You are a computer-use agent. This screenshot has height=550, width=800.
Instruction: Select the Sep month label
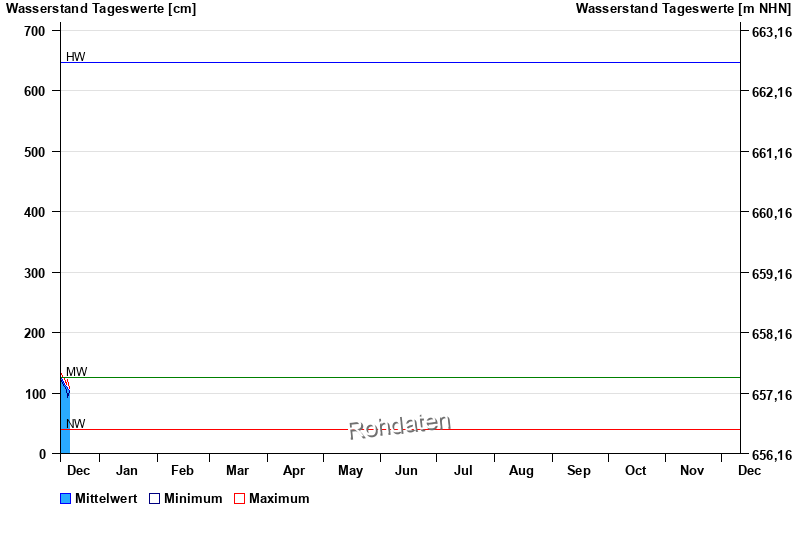(579, 471)
